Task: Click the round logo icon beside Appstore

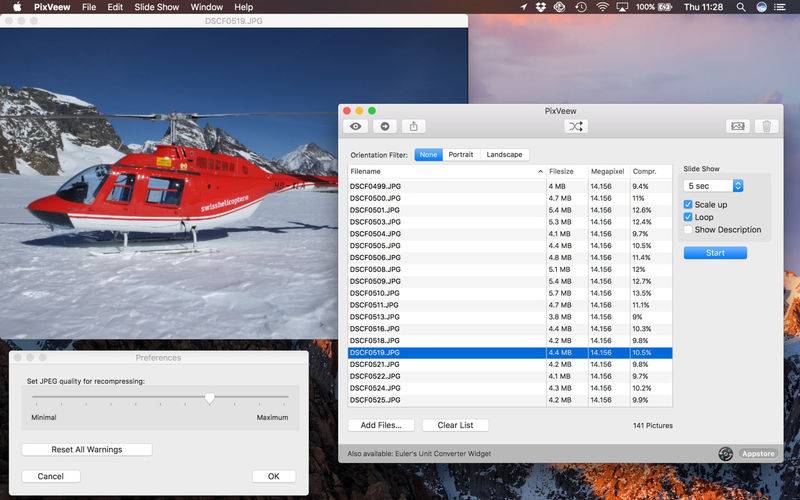Action: [725, 454]
